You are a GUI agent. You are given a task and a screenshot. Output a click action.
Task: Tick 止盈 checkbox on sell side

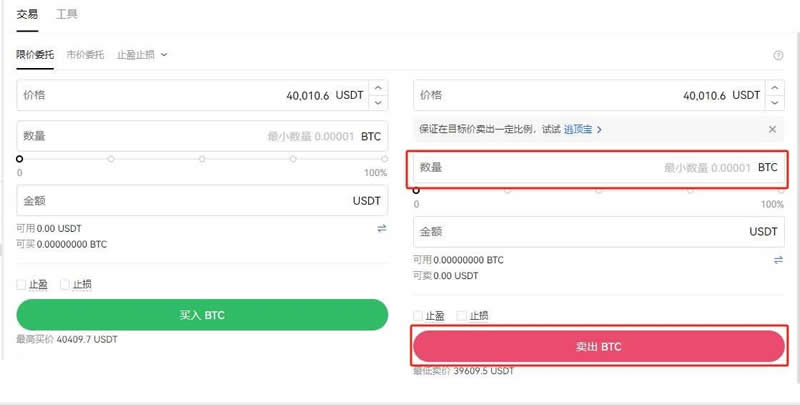tap(419, 316)
